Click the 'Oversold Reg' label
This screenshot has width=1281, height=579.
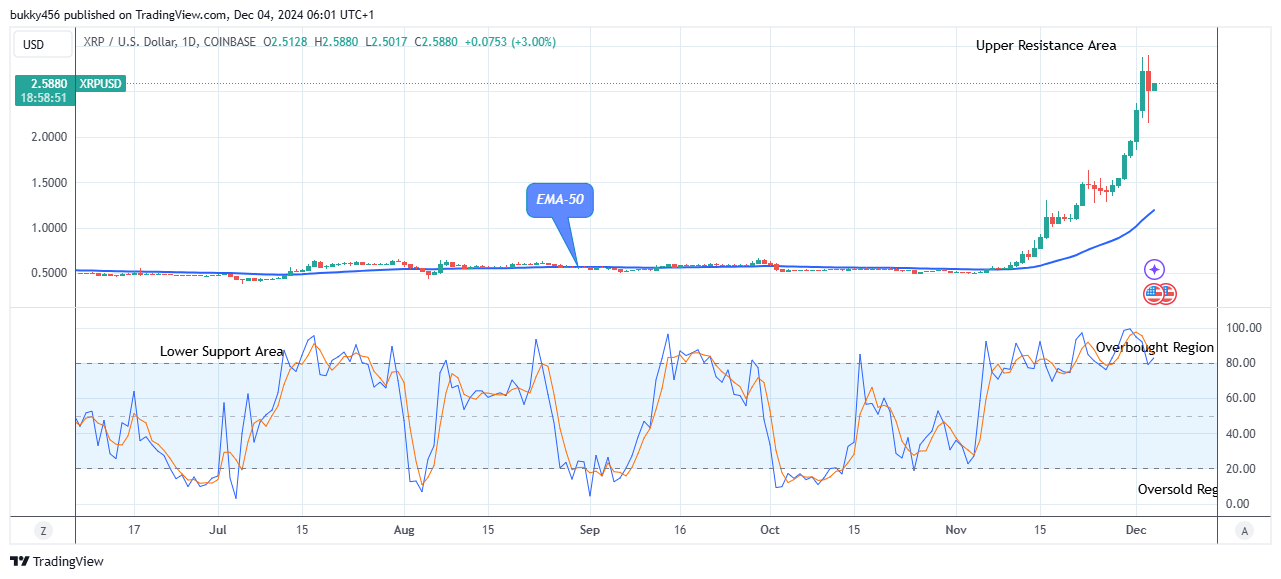1177,490
